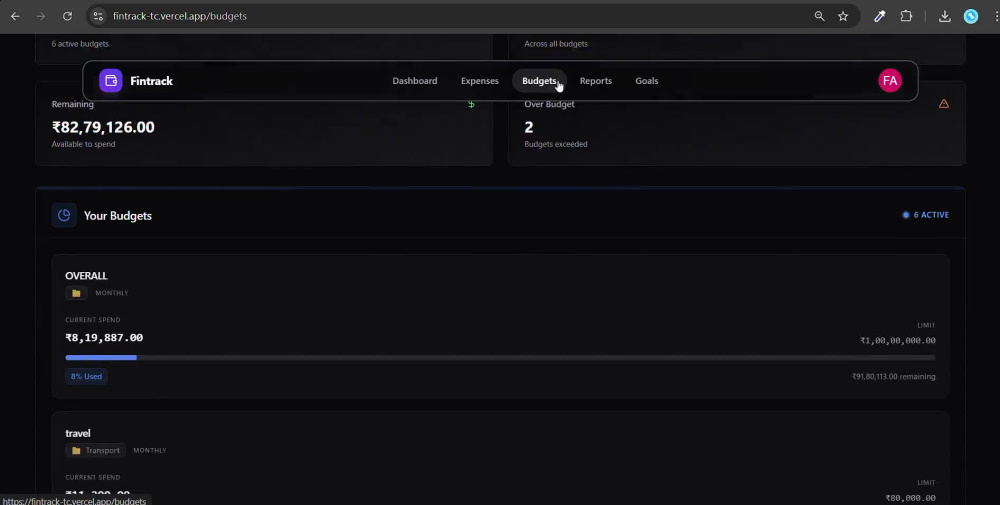Click the travel budget title
Screen dimensions: 1000x505
click(78, 433)
